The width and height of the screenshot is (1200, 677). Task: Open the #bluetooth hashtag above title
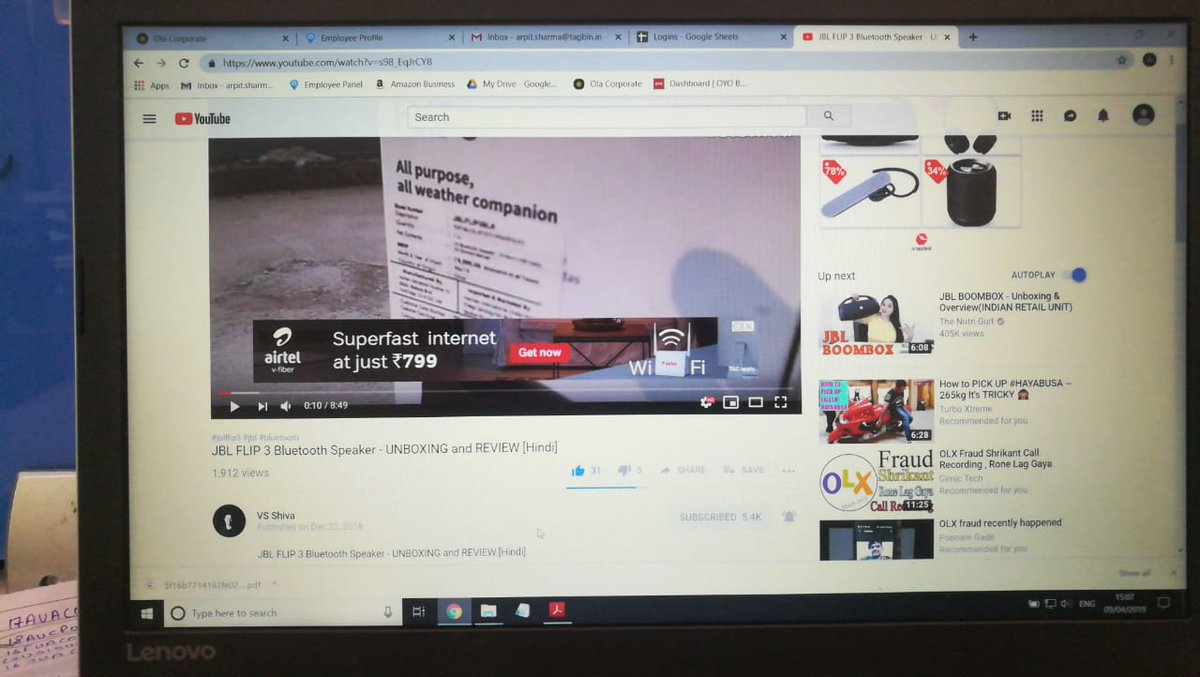[280, 438]
